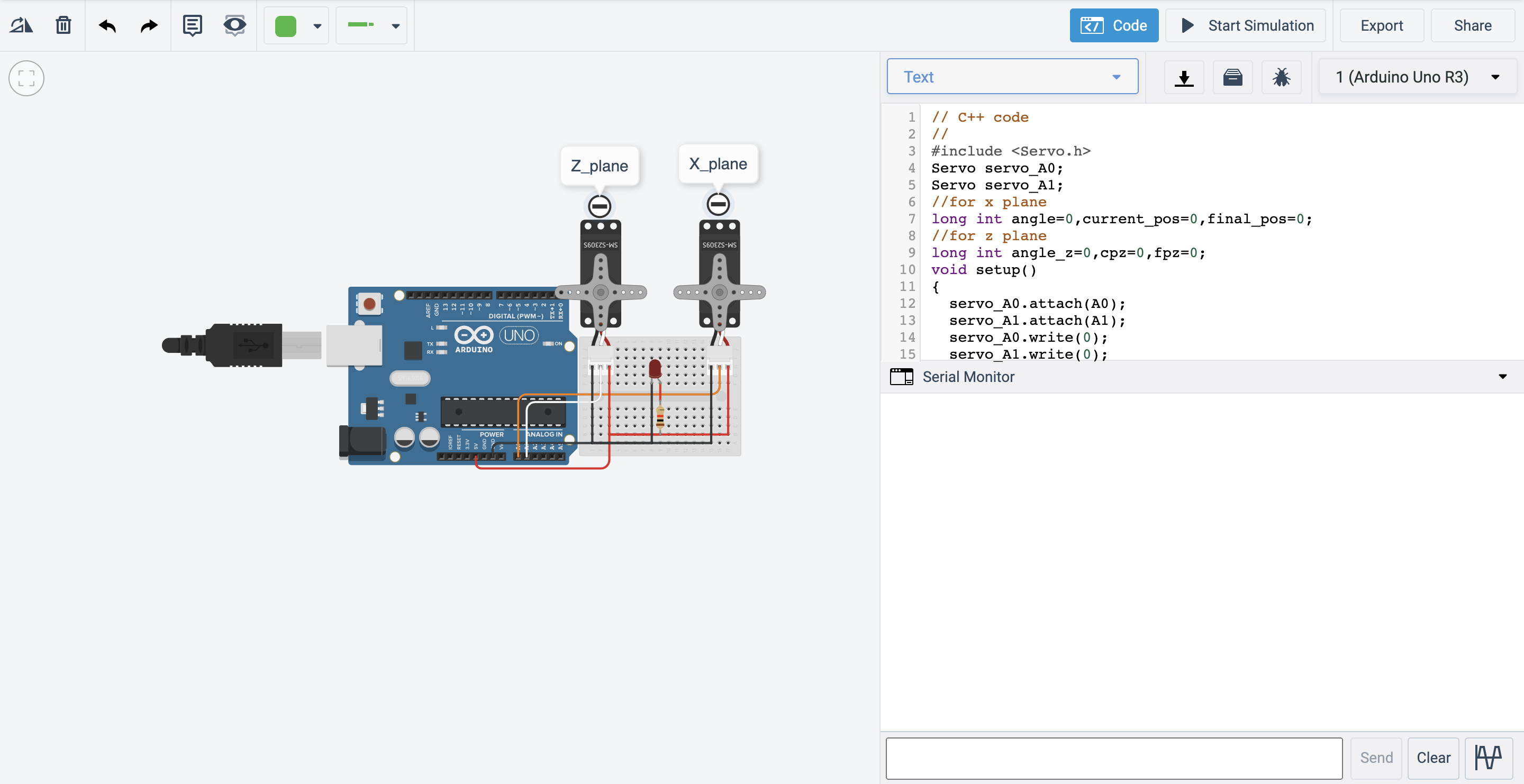
Task: Click the serial monitor input field
Action: (1113, 758)
